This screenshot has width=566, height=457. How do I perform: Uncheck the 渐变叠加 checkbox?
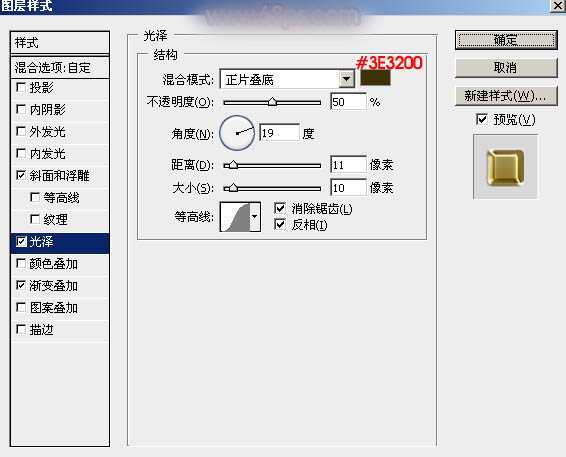click(21, 286)
